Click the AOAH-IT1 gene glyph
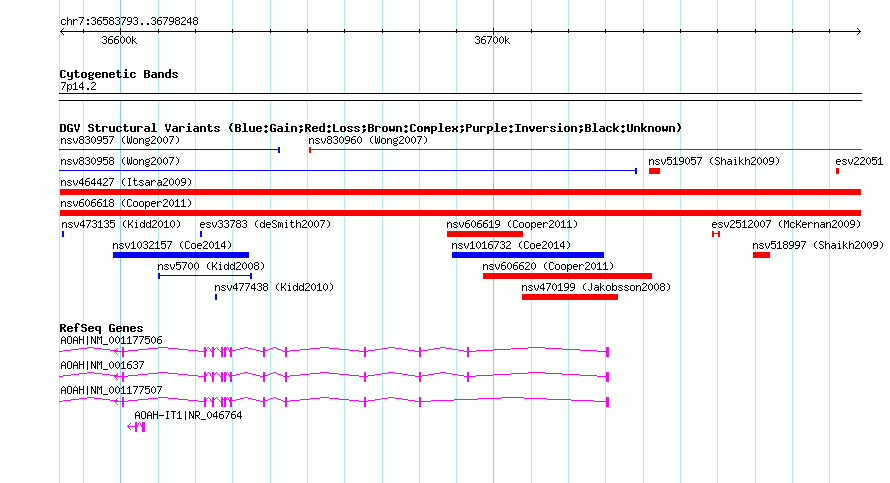Image resolution: width=890 pixels, height=483 pixels. (x=136, y=427)
